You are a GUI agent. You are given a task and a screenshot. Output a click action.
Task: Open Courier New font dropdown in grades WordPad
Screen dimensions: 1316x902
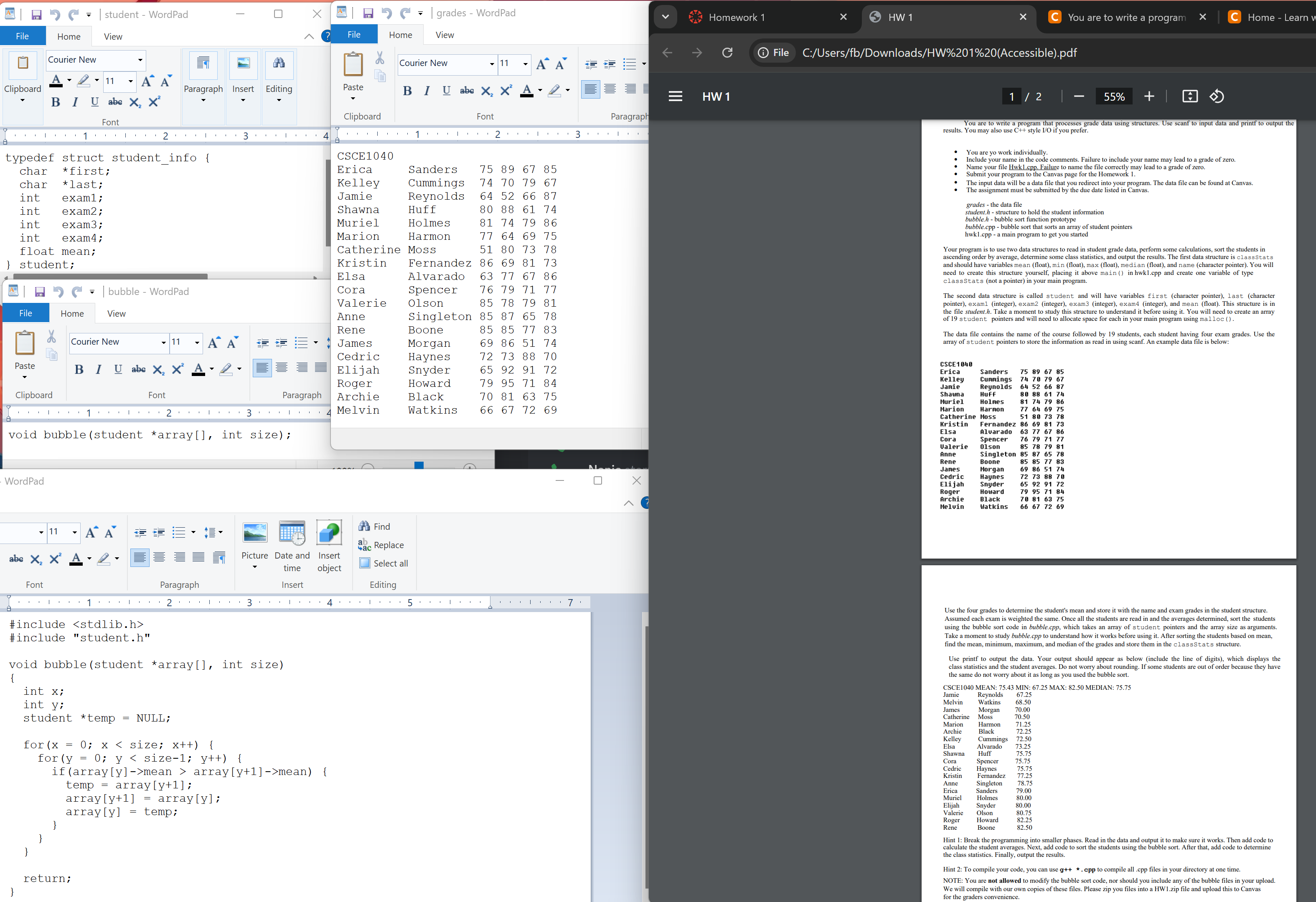coord(492,64)
